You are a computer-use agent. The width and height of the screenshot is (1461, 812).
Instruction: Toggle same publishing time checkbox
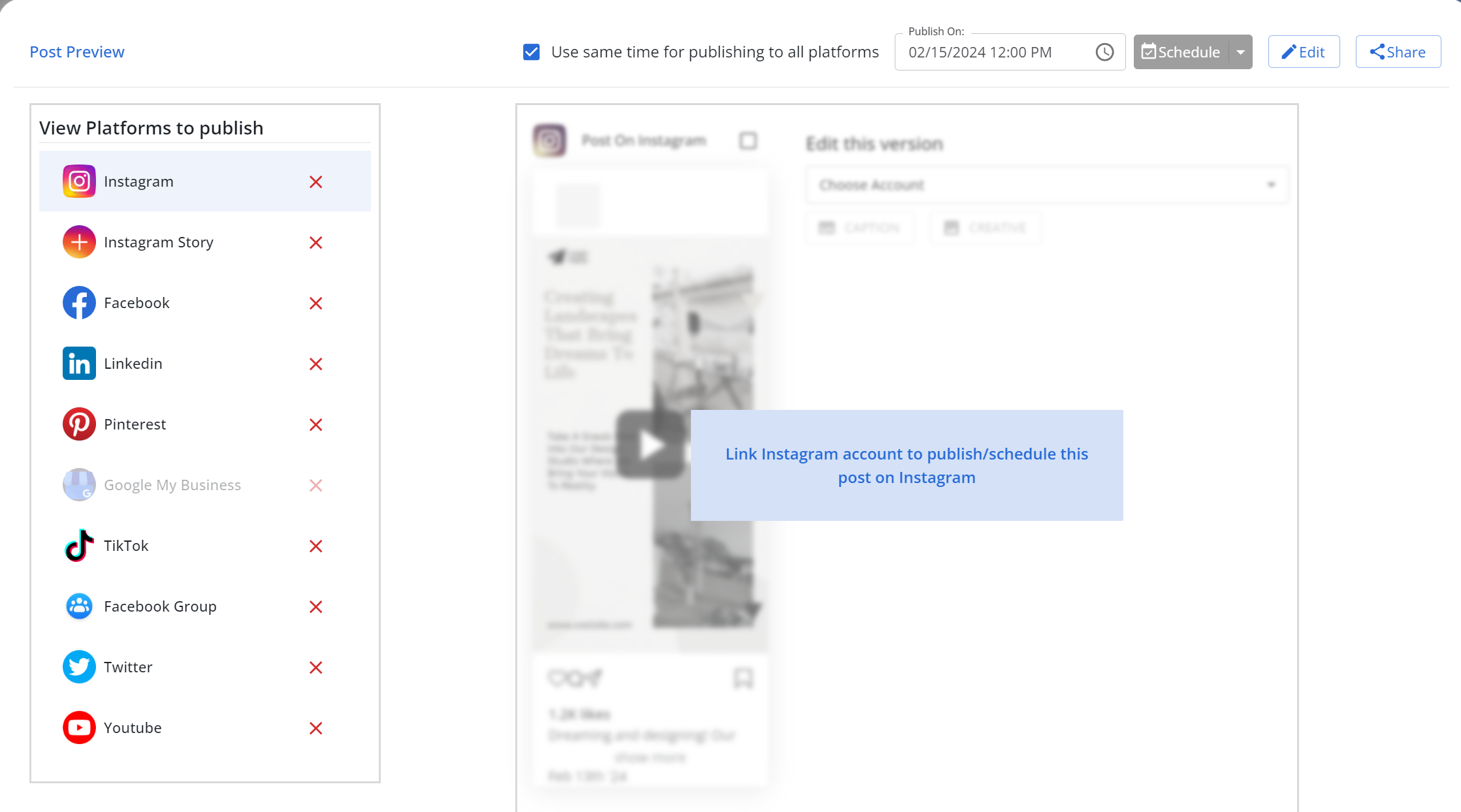click(532, 52)
